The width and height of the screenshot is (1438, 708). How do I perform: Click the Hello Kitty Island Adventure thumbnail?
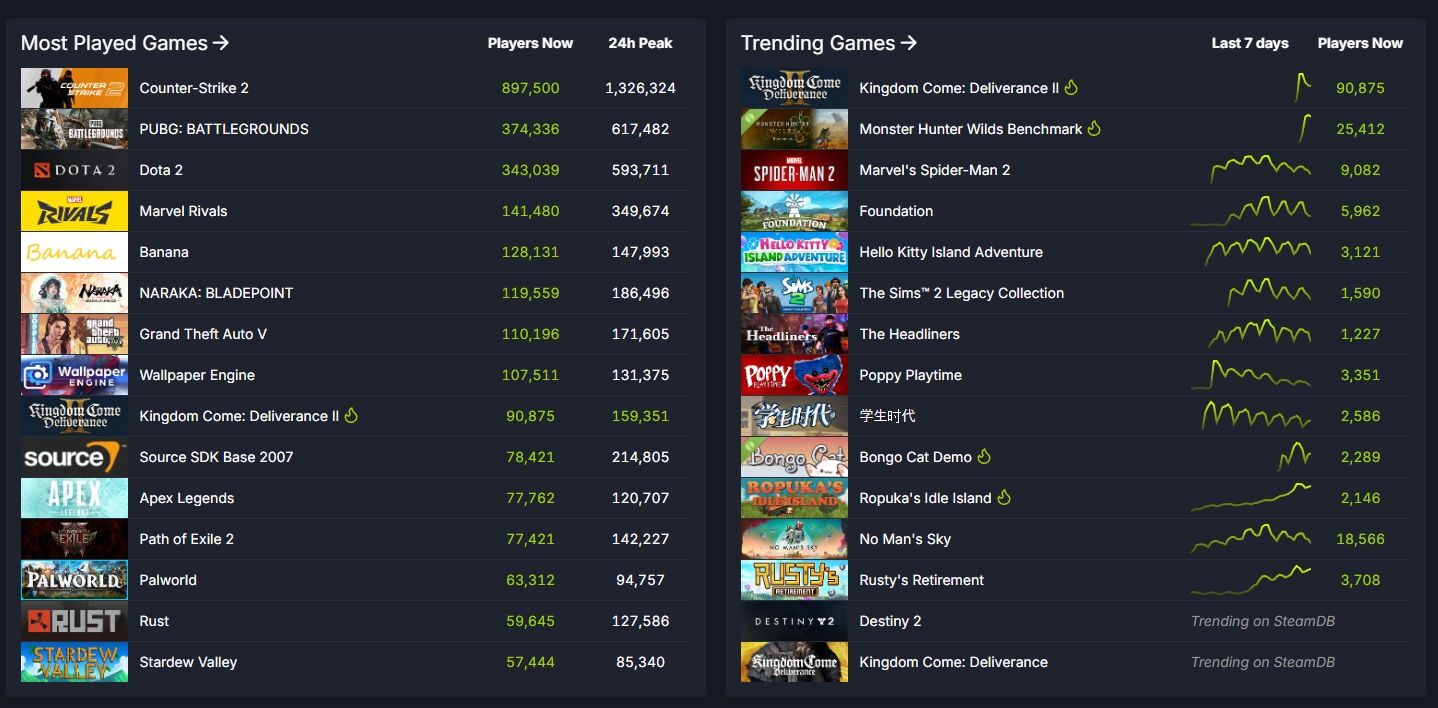coord(794,252)
